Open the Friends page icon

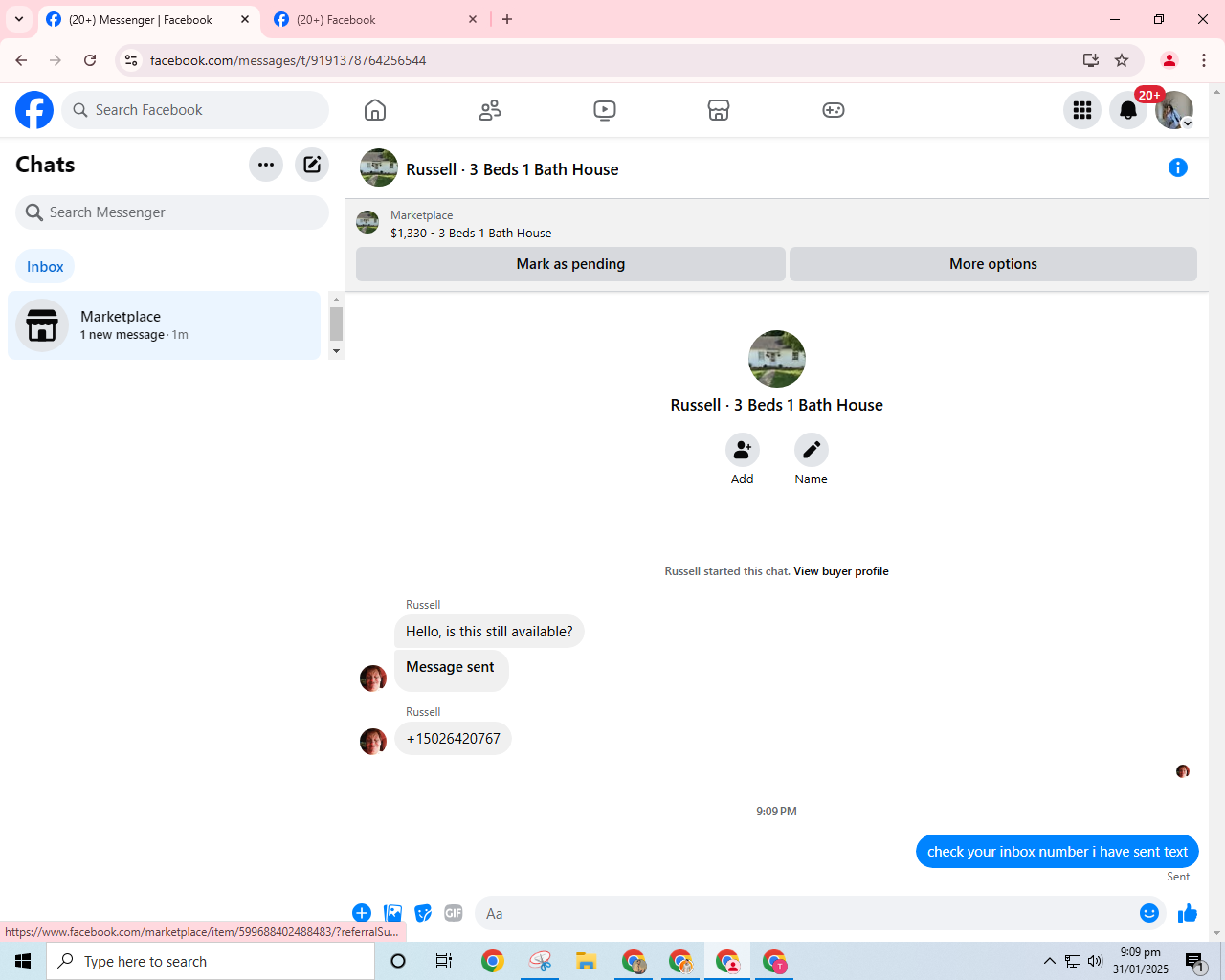pos(490,110)
